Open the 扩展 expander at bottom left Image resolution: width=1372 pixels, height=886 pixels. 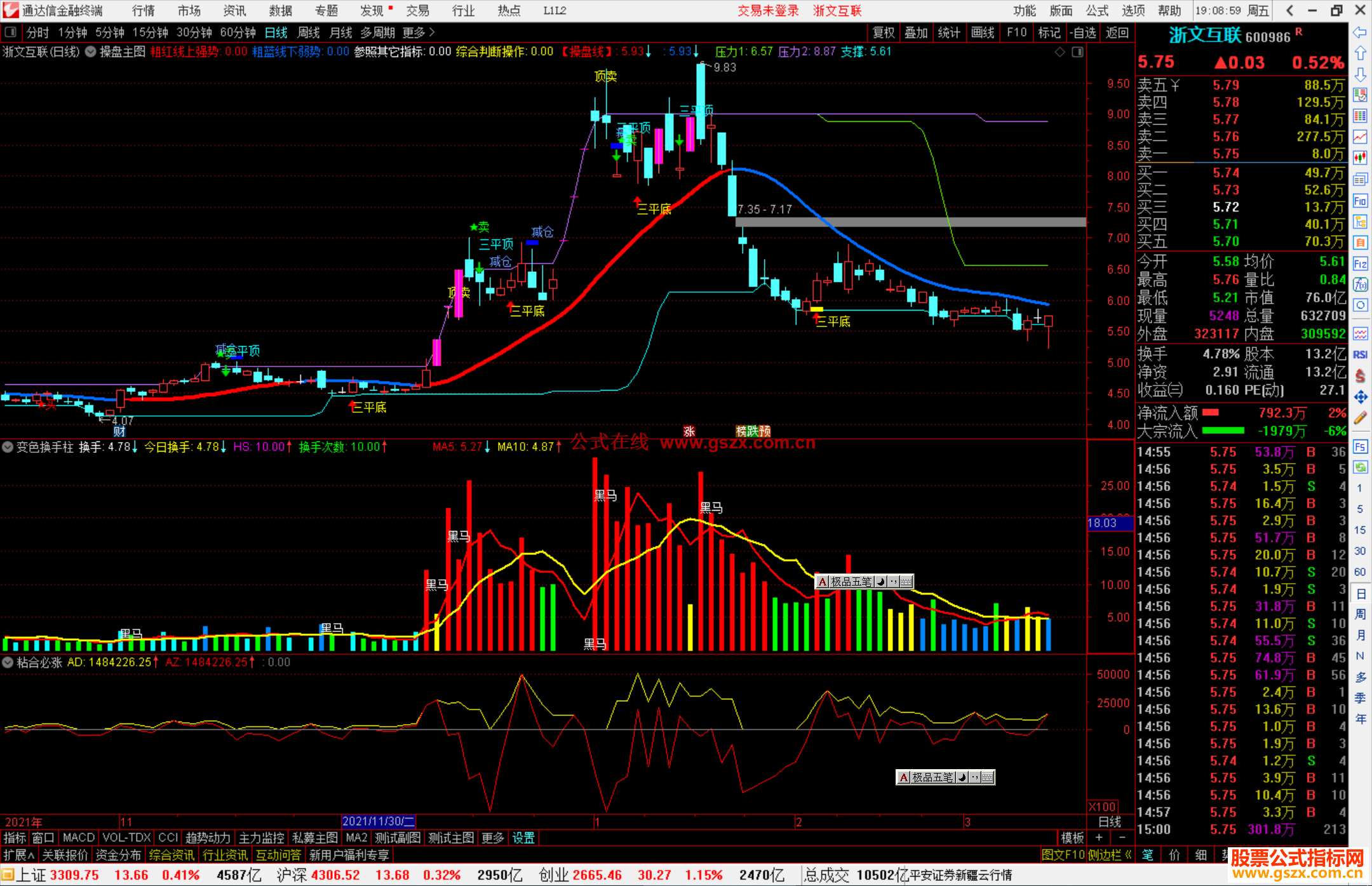[x=19, y=855]
